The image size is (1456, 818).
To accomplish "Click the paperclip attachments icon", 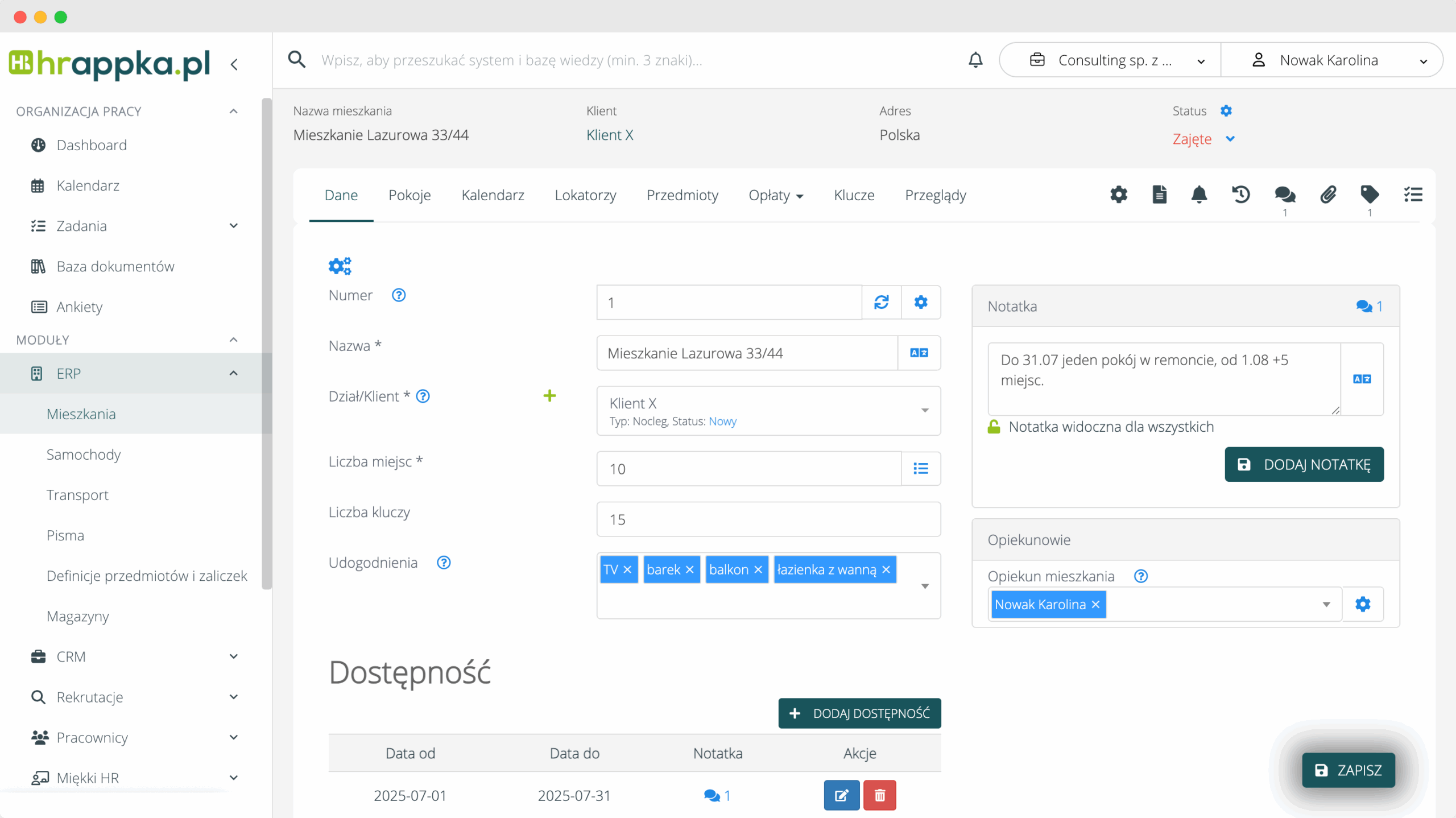I will (1327, 195).
